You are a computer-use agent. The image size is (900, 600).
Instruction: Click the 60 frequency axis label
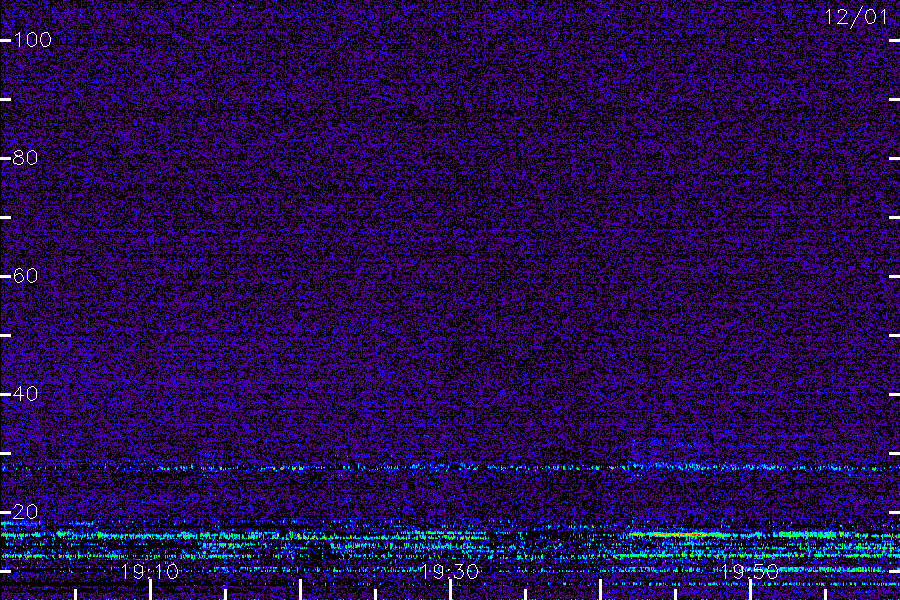coord(25,276)
